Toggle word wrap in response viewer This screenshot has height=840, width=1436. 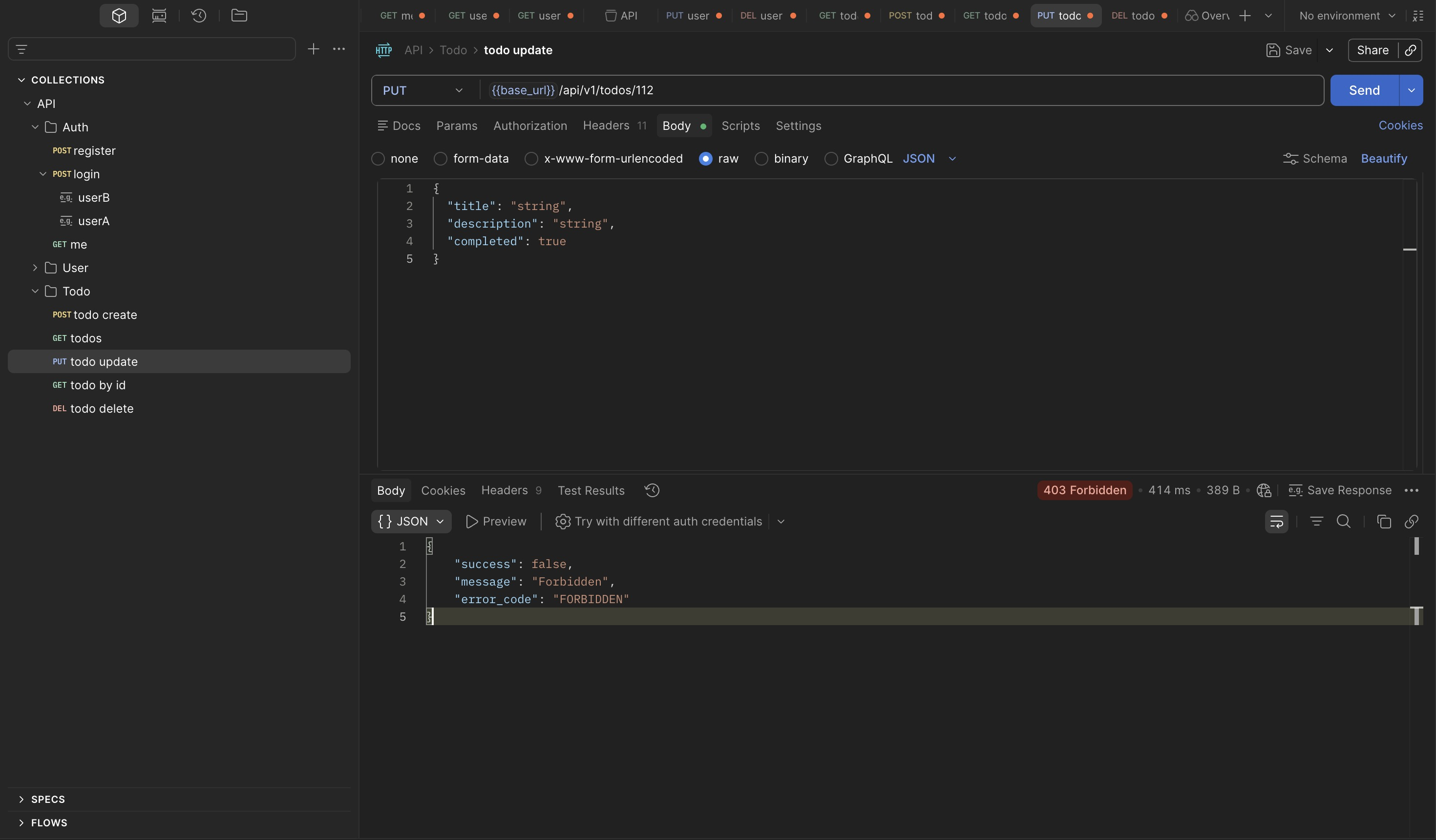click(x=1276, y=522)
